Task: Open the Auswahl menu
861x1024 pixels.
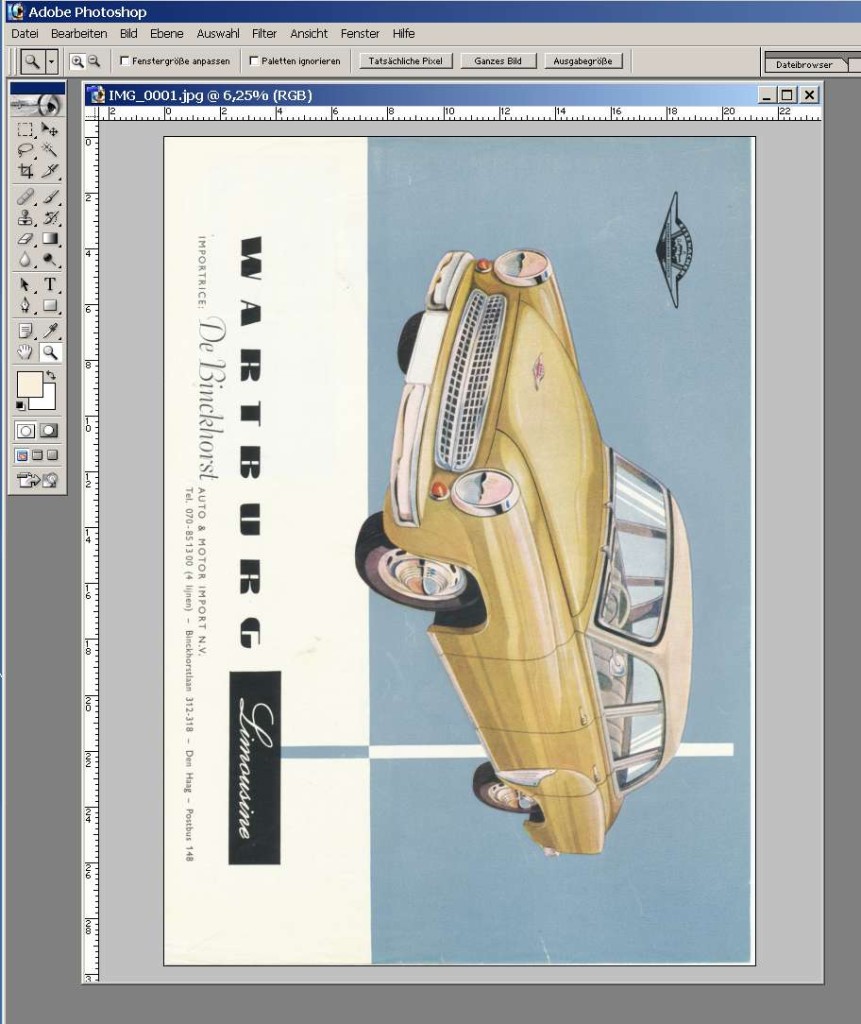Action: click(218, 33)
